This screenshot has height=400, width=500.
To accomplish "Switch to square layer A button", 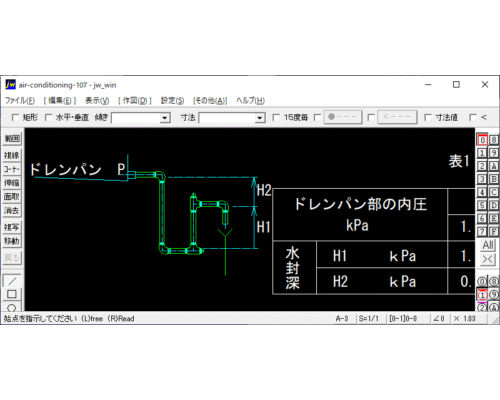I will click(x=494, y=166).
